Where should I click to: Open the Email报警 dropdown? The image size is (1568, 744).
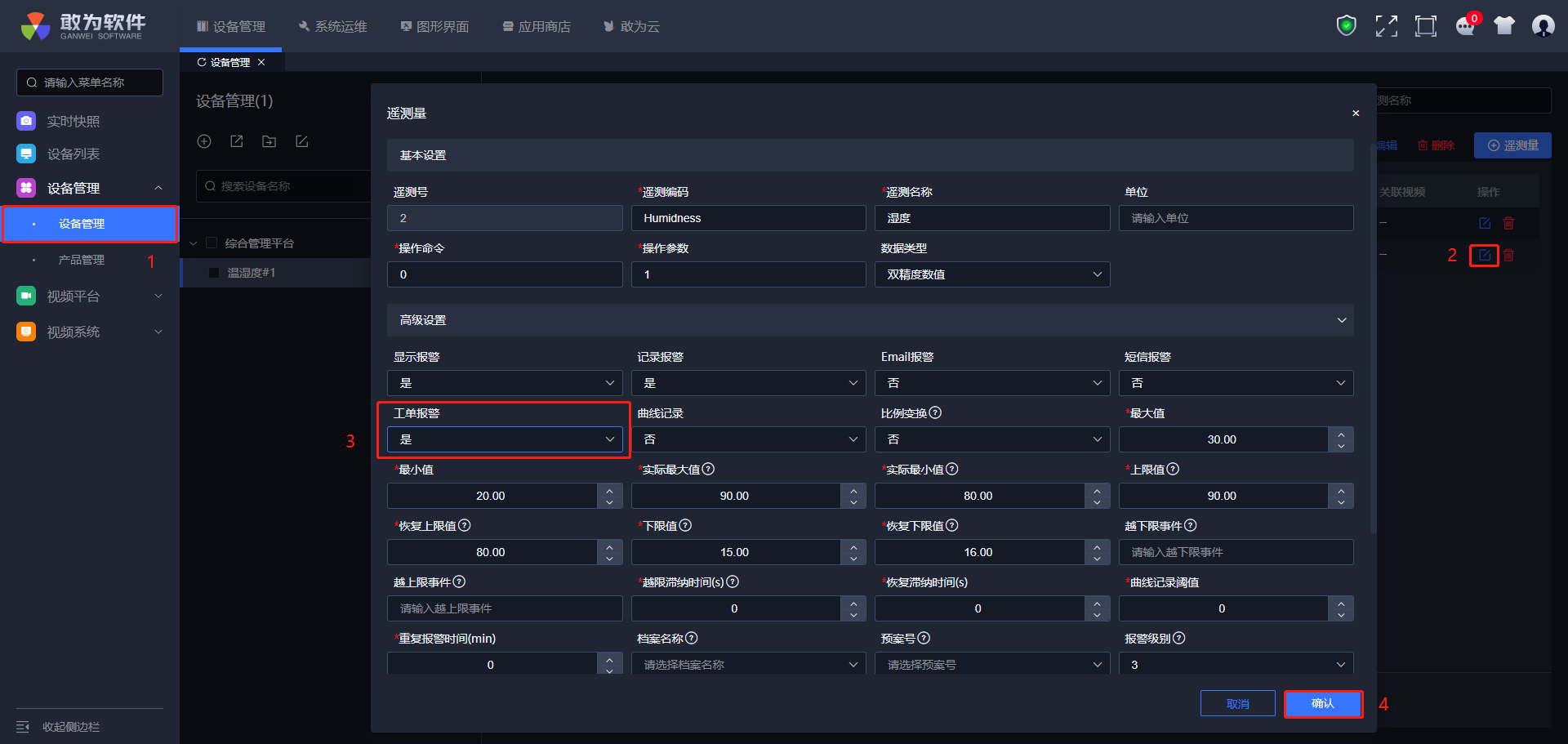[x=991, y=383]
